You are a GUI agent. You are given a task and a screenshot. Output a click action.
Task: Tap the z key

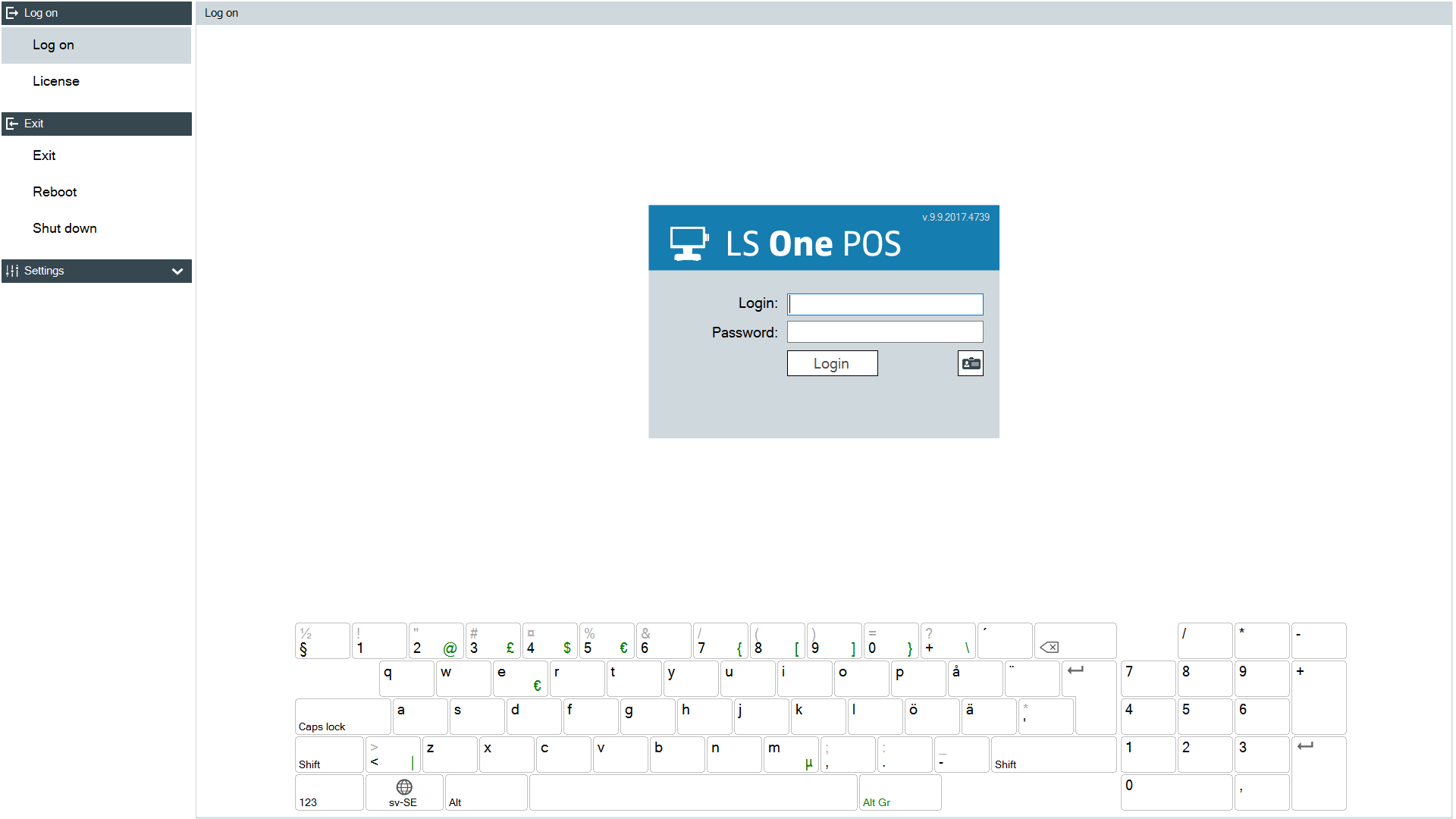(x=450, y=755)
